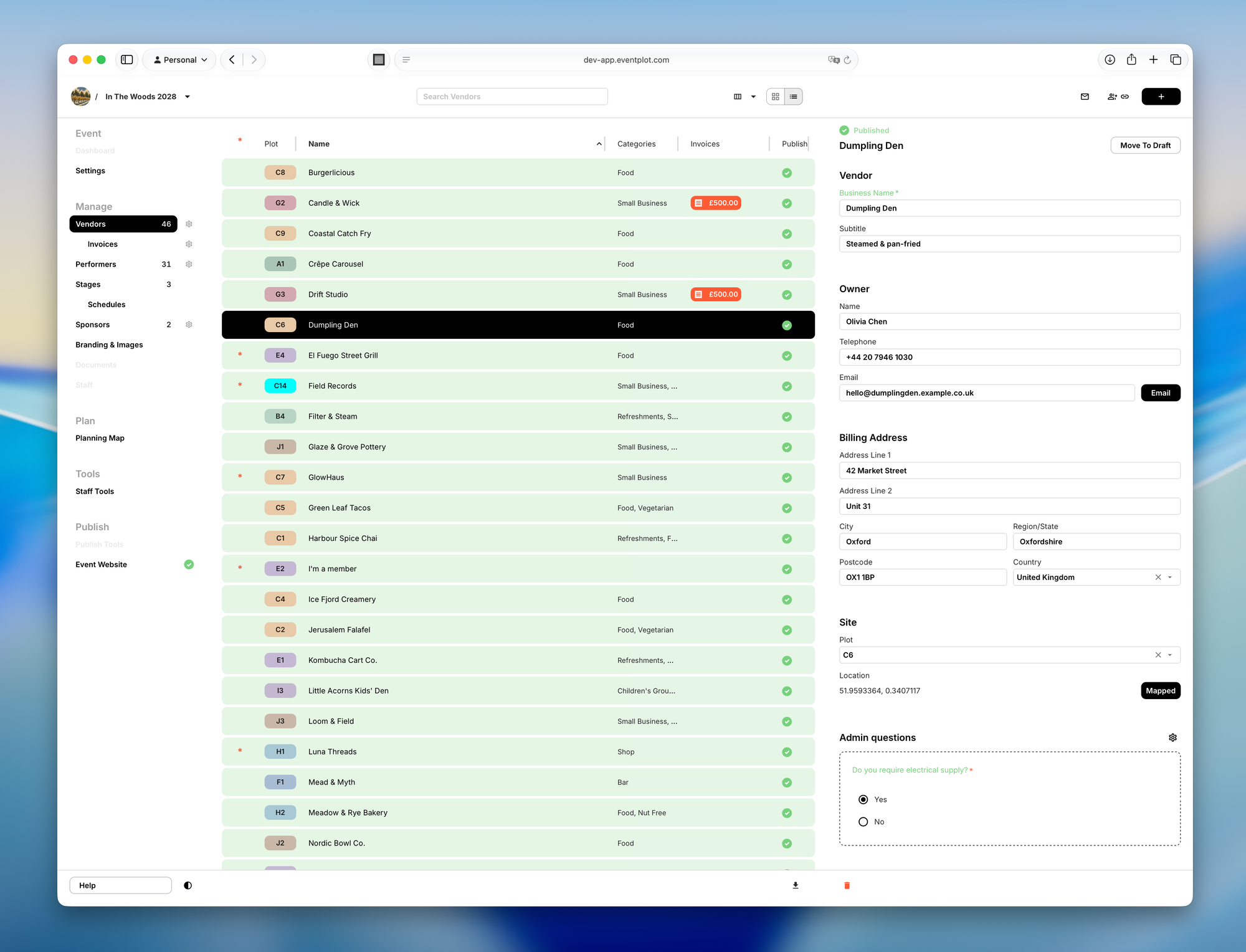
Task: Focus the Search Vendors field
Action: (x=512, y=97)
